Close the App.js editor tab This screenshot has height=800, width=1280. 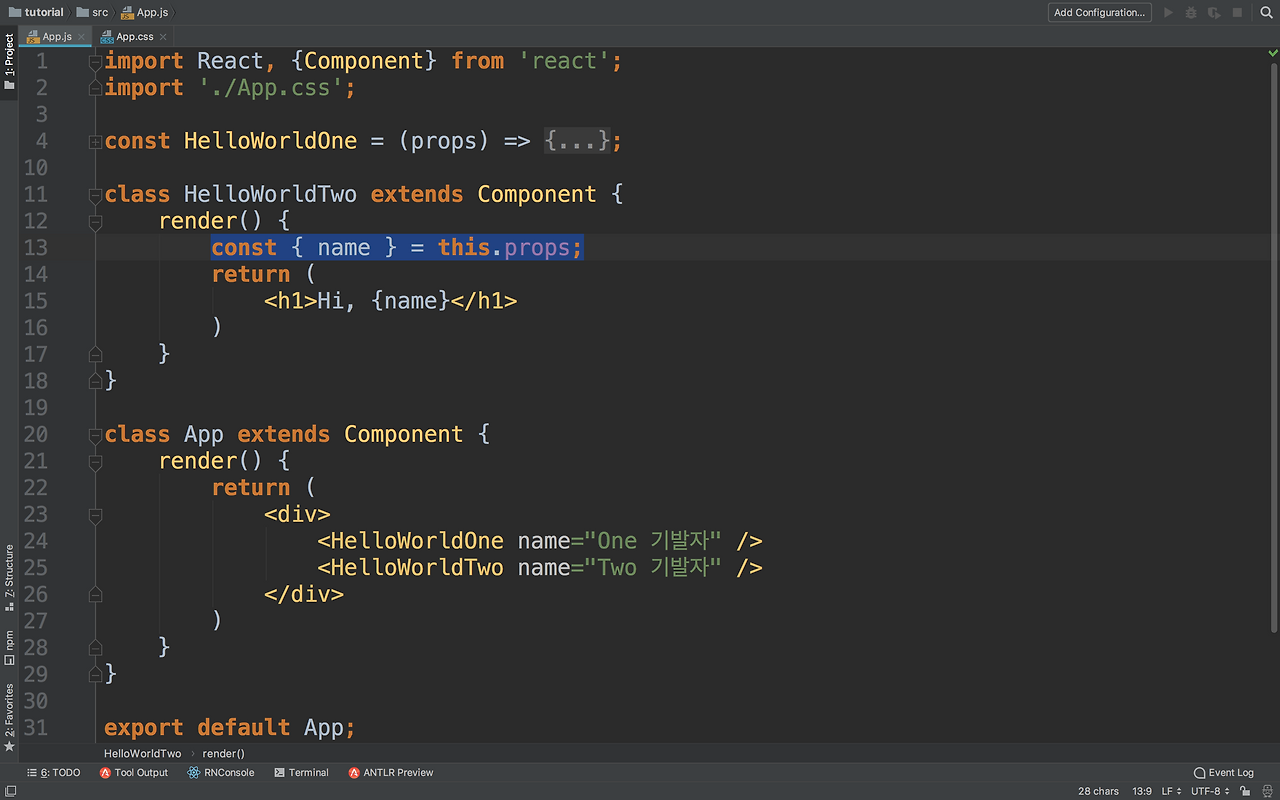83,37
